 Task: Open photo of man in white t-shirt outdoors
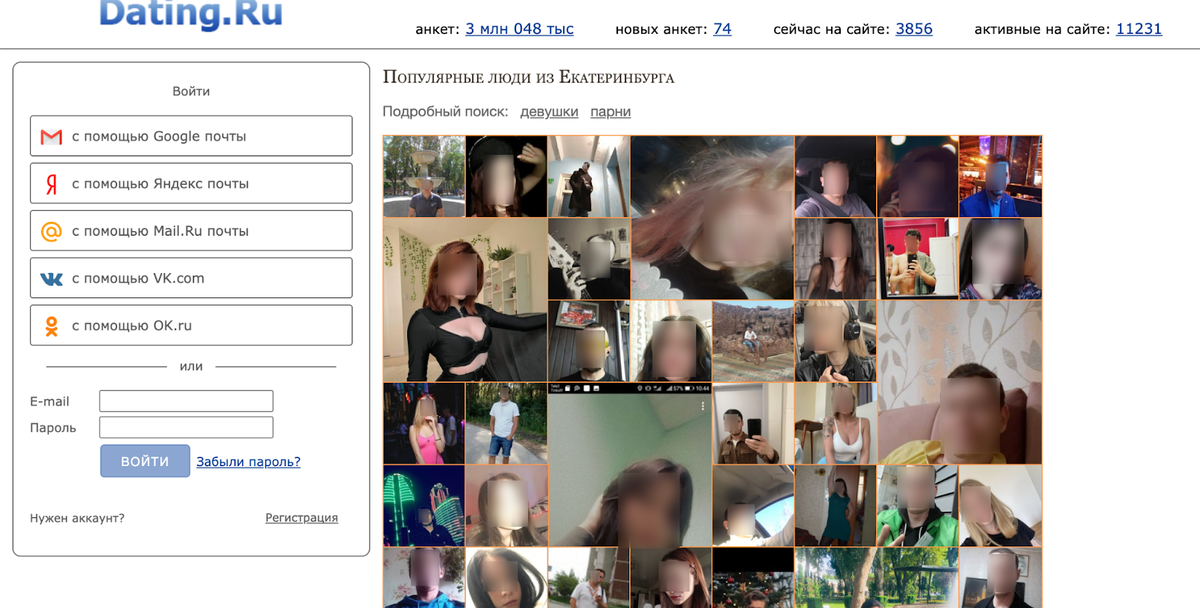click(x=506, y=424)
